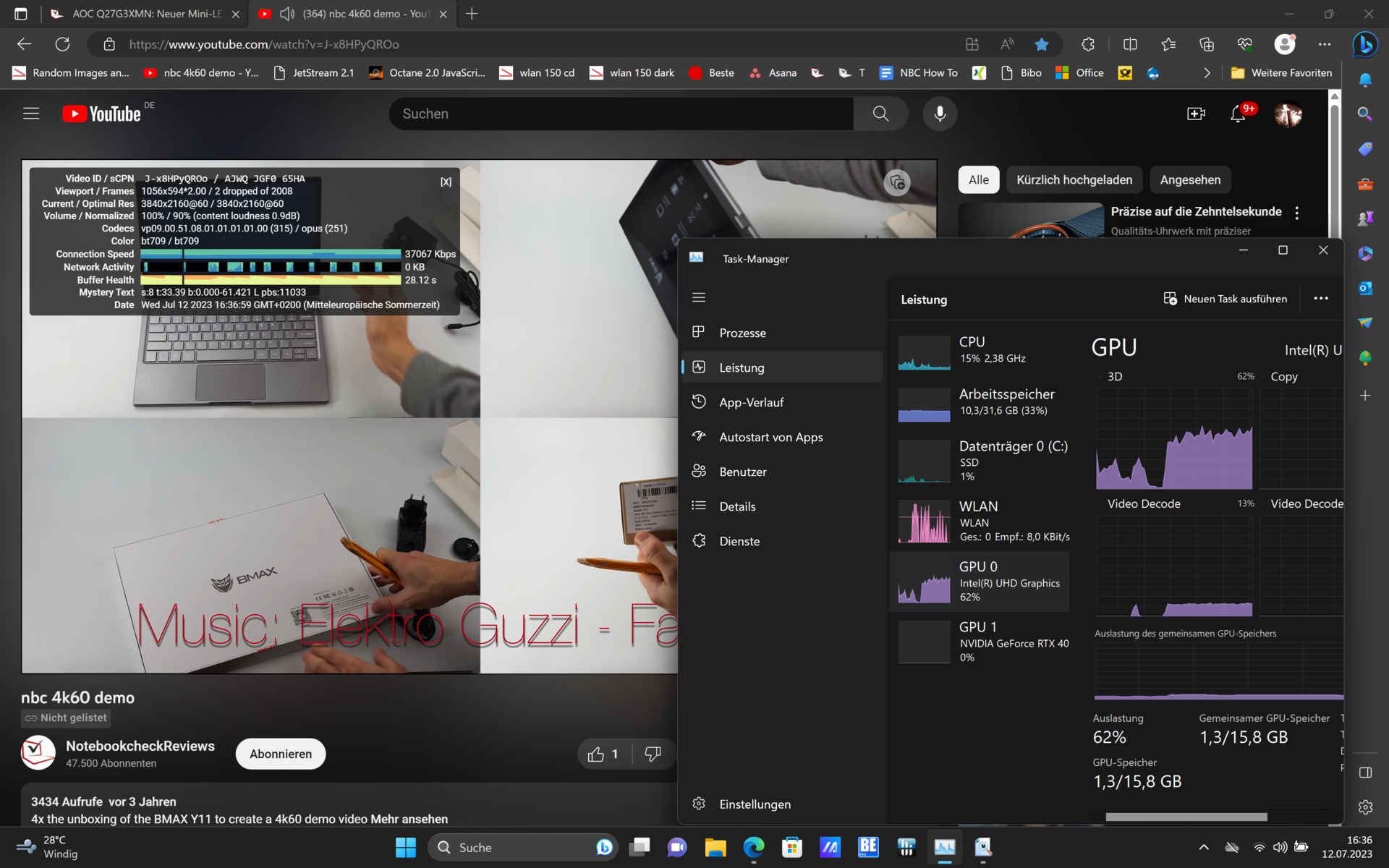
Task: Select Arbeitsspeicher performance entry
Action: 980,403
